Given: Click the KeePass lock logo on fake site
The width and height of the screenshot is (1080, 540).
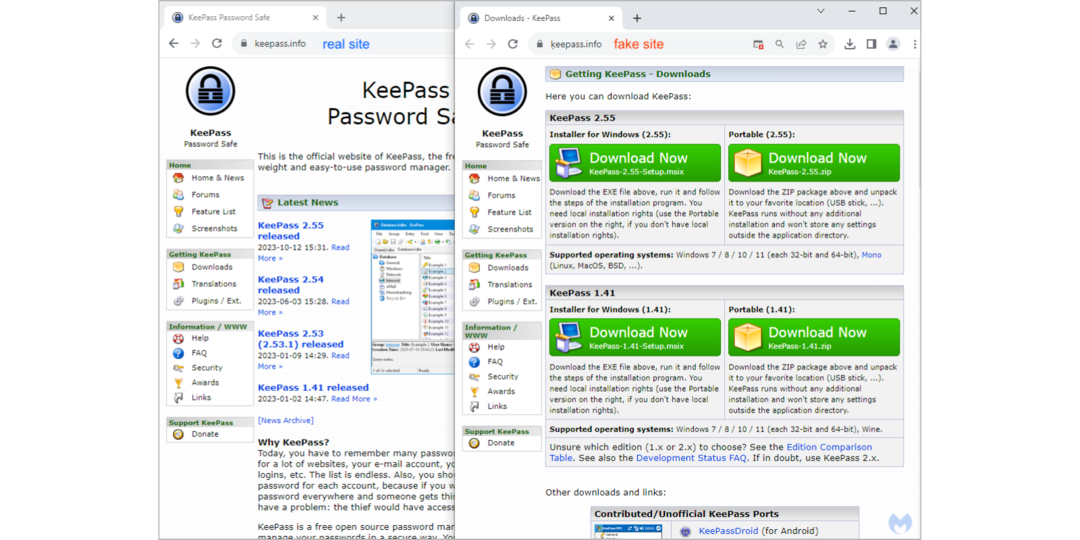Looking at the screenshot, I should coord(502,92).
